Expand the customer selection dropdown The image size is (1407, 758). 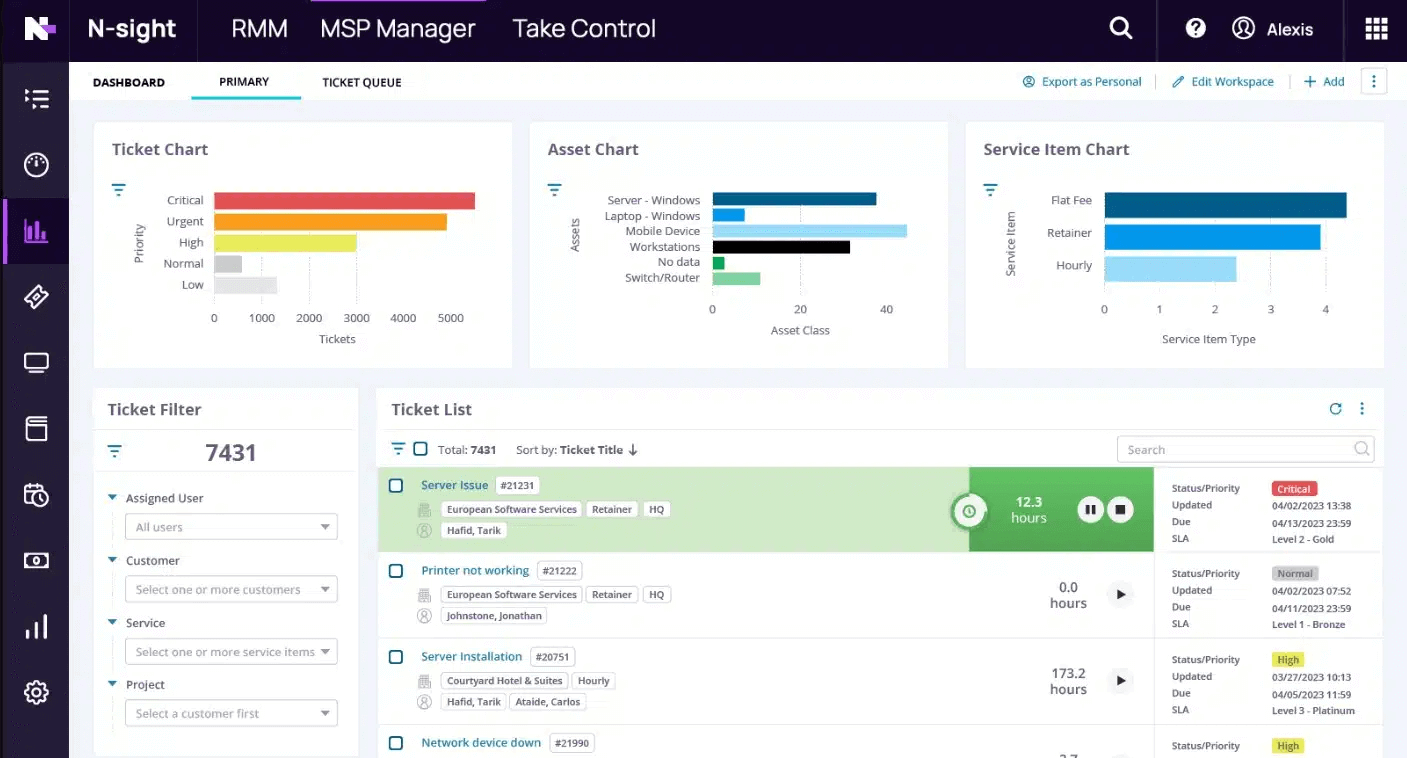pos(231,590)
